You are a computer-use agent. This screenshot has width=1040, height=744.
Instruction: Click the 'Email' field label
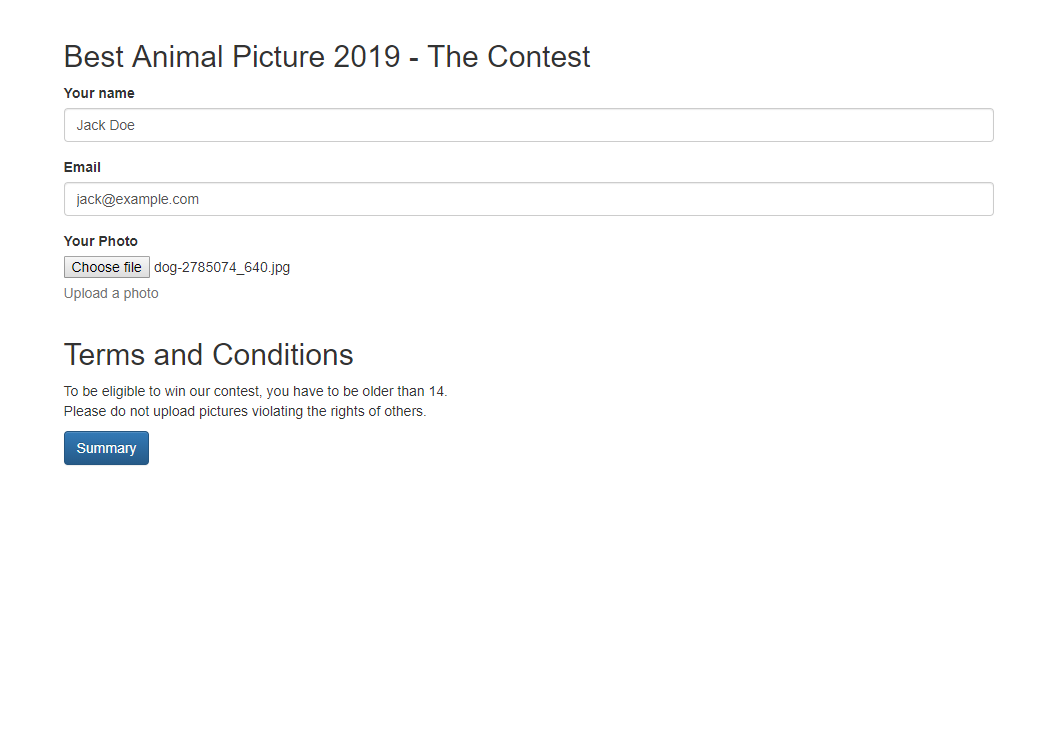[82, 167]
